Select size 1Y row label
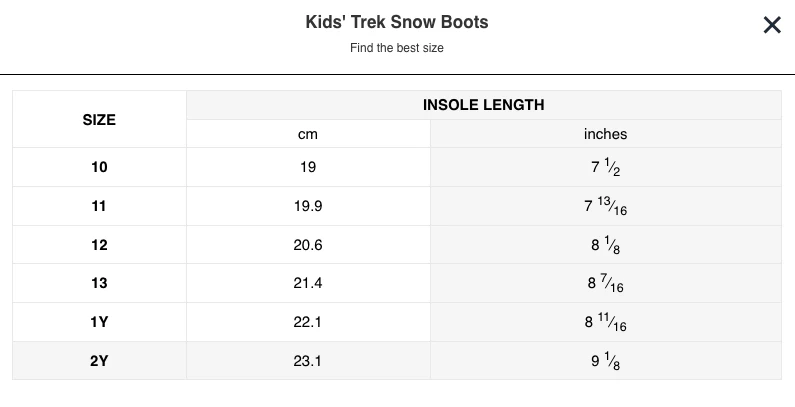This screenshot has width=795, height=407. click(99, 322)
